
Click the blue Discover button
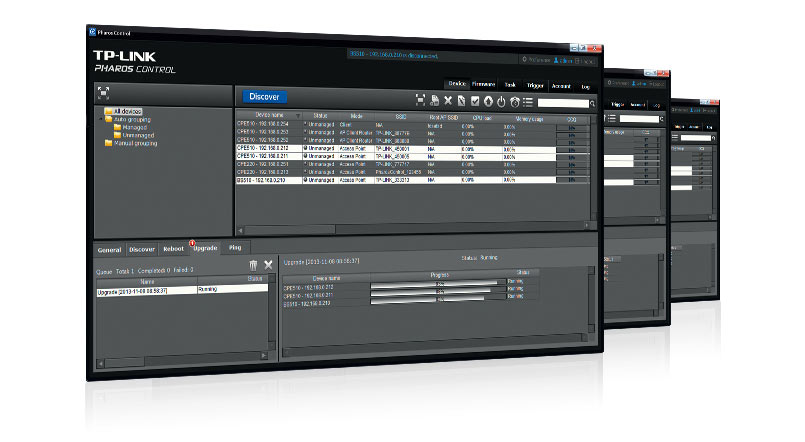[x=264, y=97]
